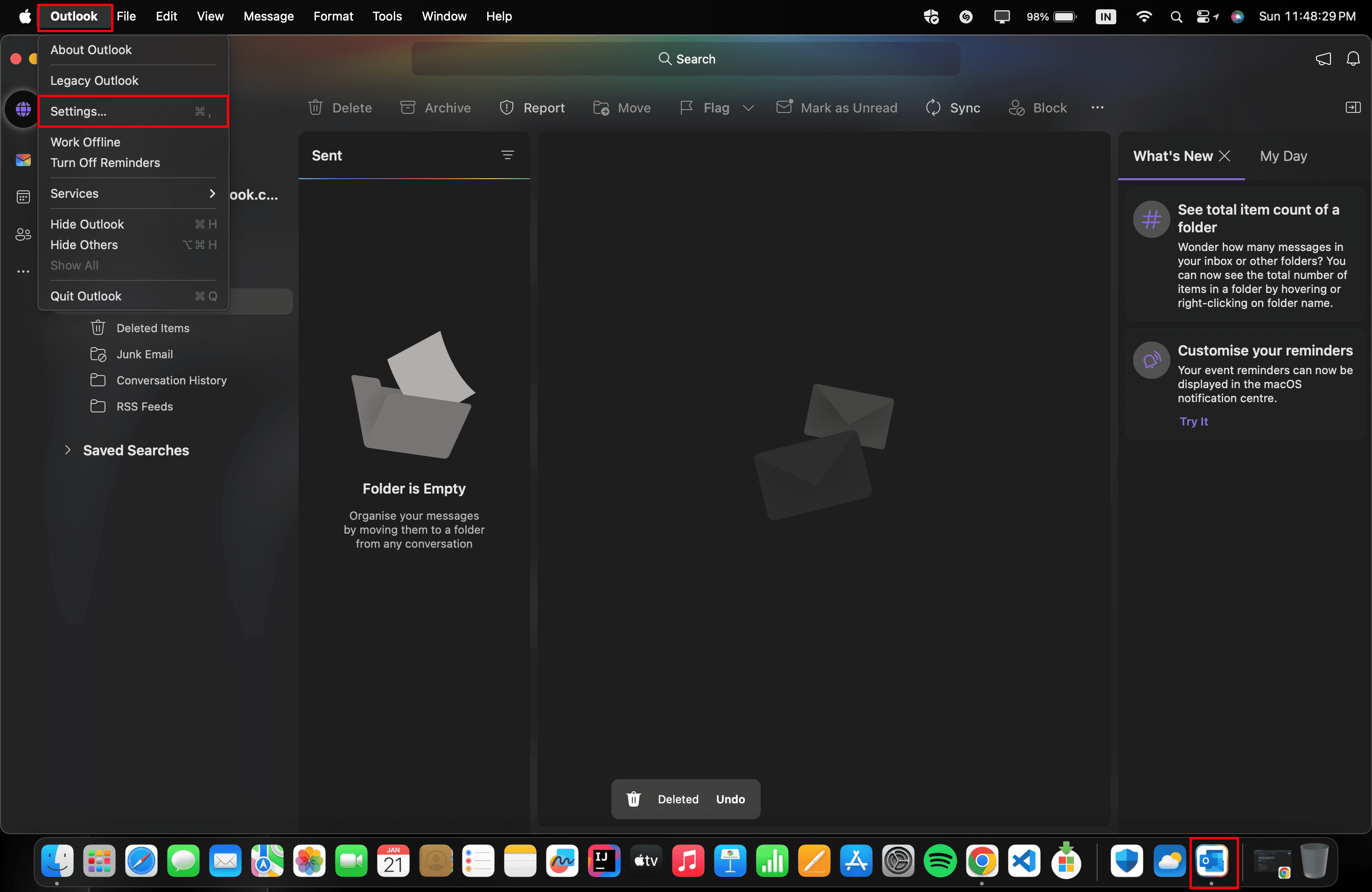Close the What's New tab
1372x892 pixels.
[1225, 156]
